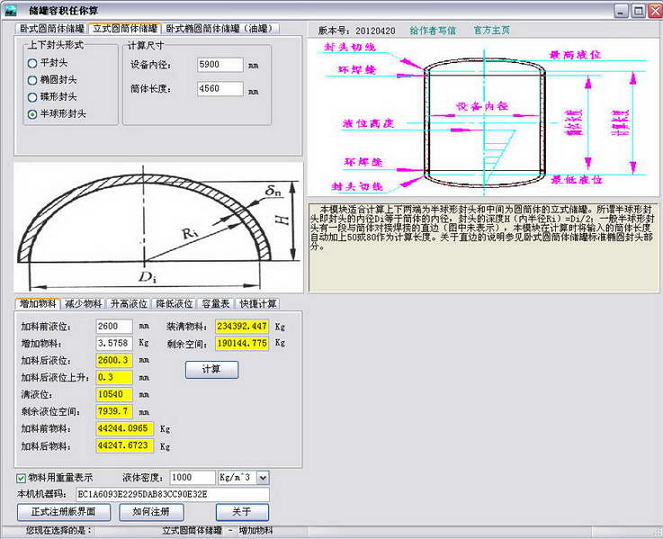Select the 碟形封头 option
Screen dimensions: 663x539
(33, 97)
